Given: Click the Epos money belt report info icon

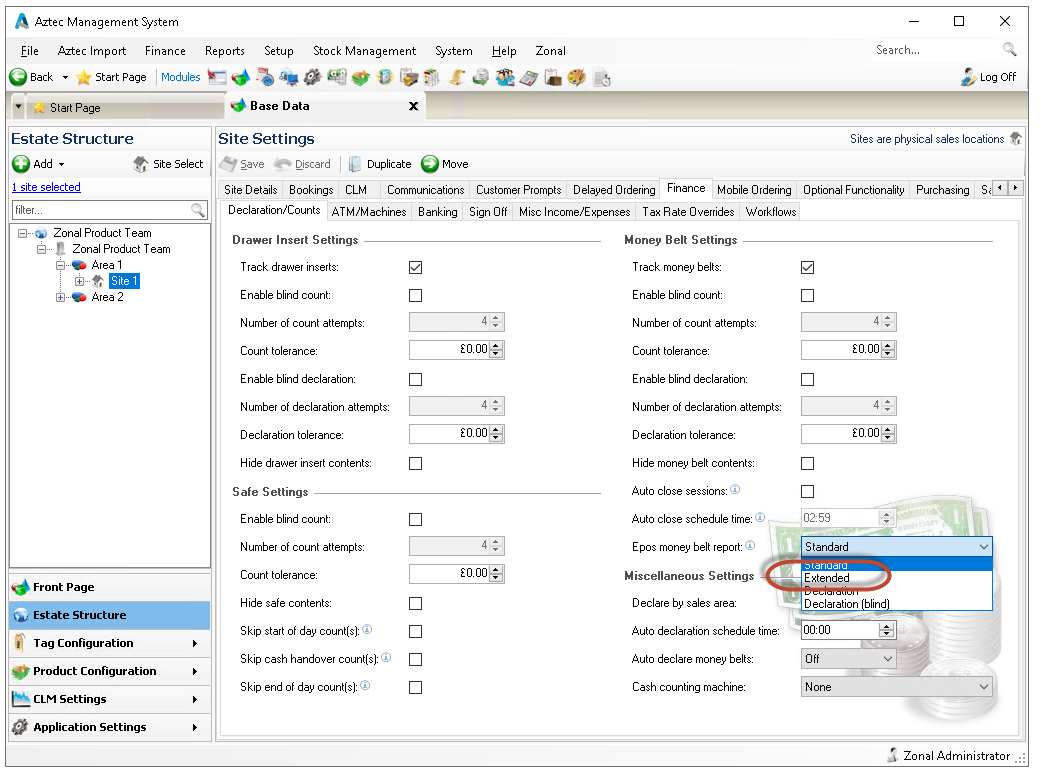Looking at the screenshot, I should (749, 545).
